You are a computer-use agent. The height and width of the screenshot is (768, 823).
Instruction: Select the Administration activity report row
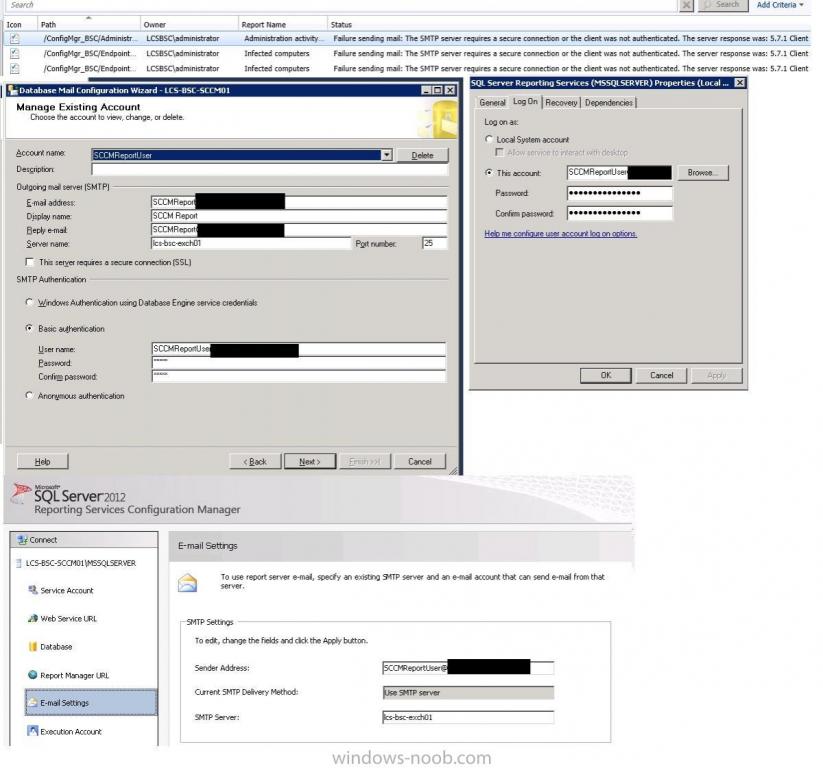click(407, 38)
